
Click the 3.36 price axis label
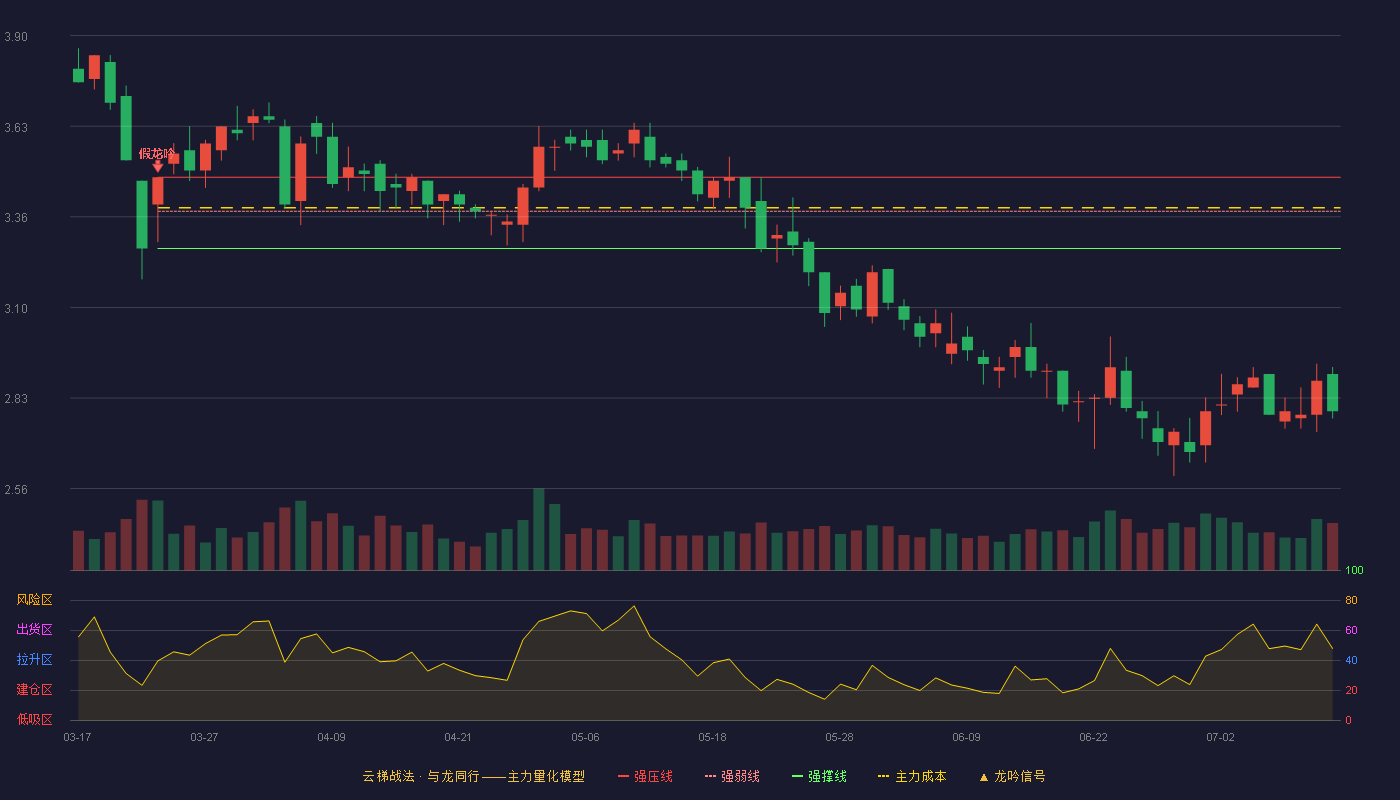point(16,218)
